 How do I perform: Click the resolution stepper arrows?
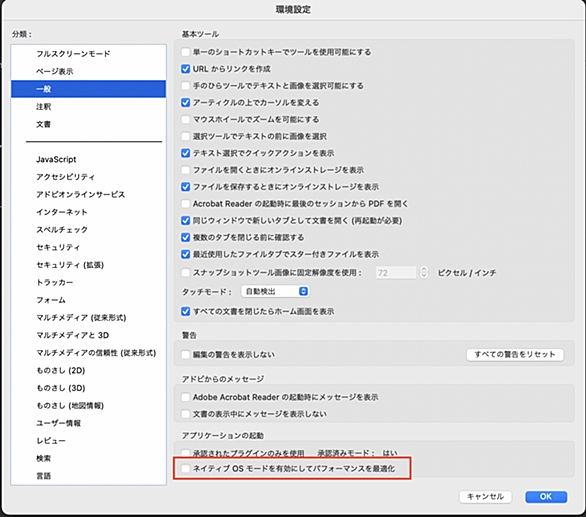[x=423, y=272]
